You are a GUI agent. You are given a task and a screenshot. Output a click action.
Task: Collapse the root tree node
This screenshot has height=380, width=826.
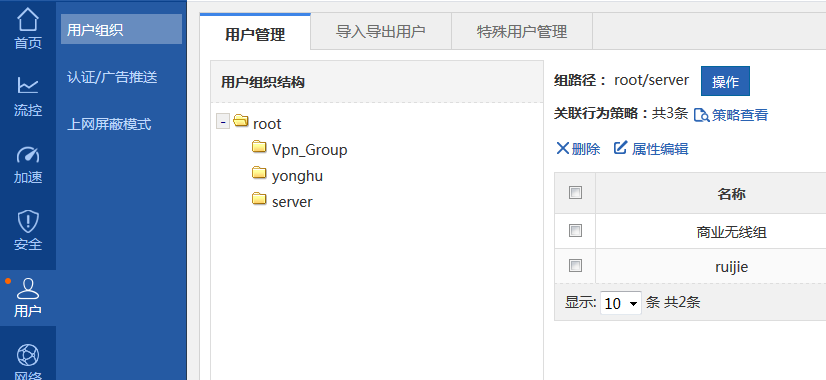tap(223, 122)
